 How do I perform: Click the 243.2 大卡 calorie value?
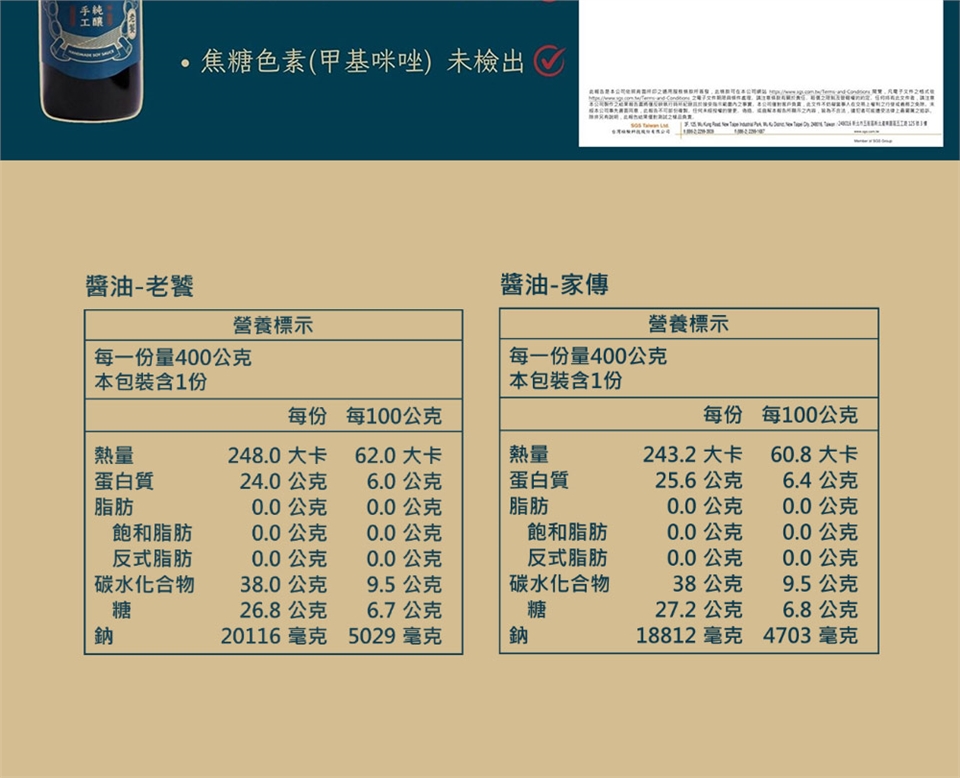692,456
